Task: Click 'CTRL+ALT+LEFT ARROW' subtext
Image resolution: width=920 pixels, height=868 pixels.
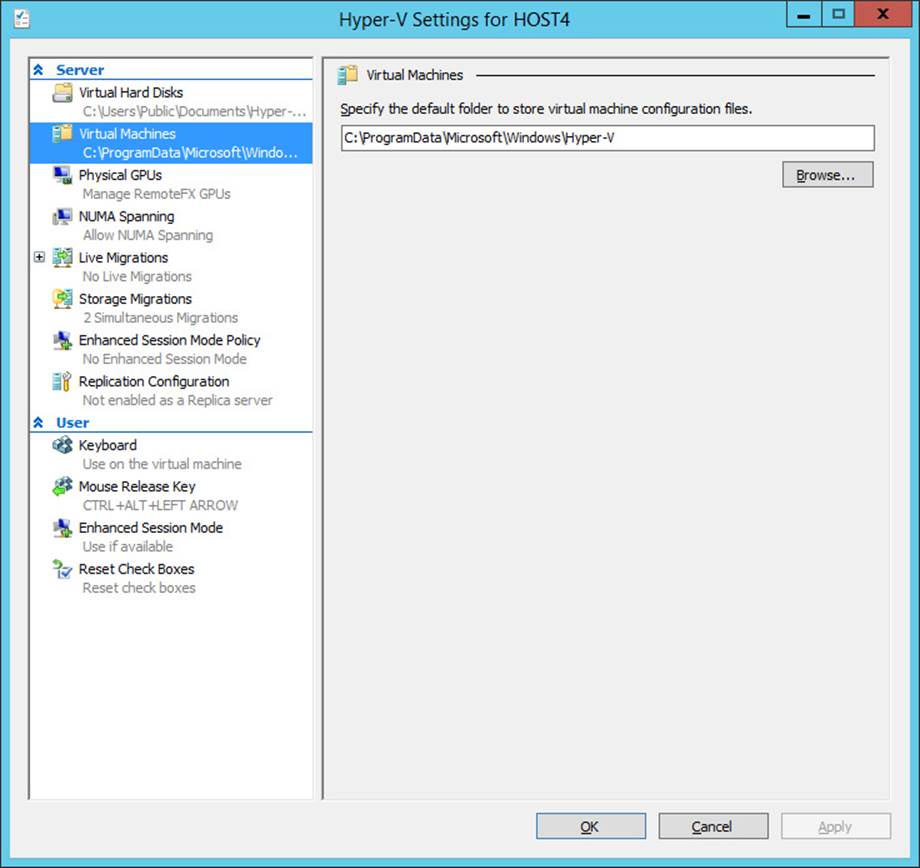Action: coord(160,505)
